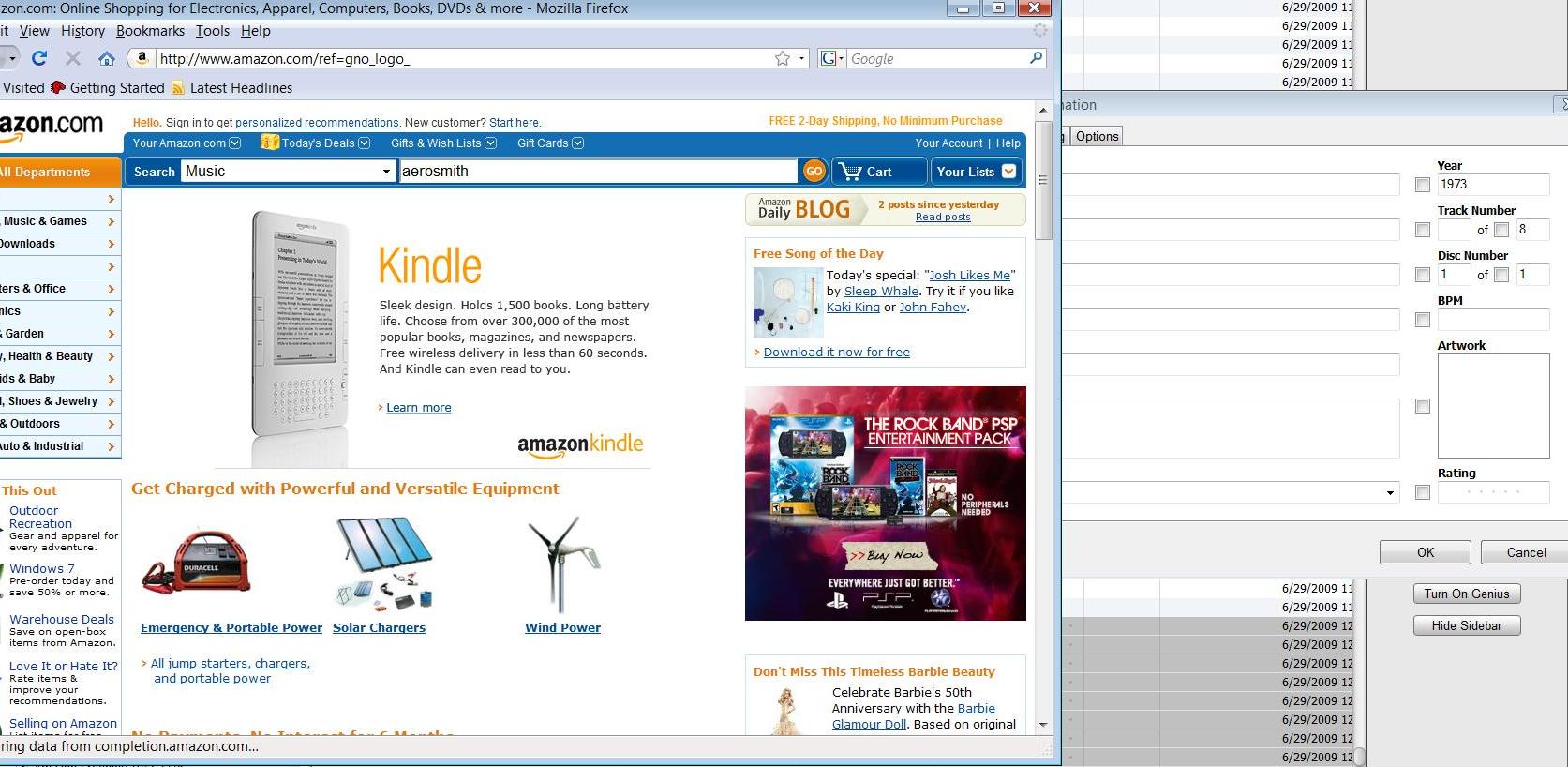Go to the Firefox home page
The image size is (1568, 767).
(107, 58)
